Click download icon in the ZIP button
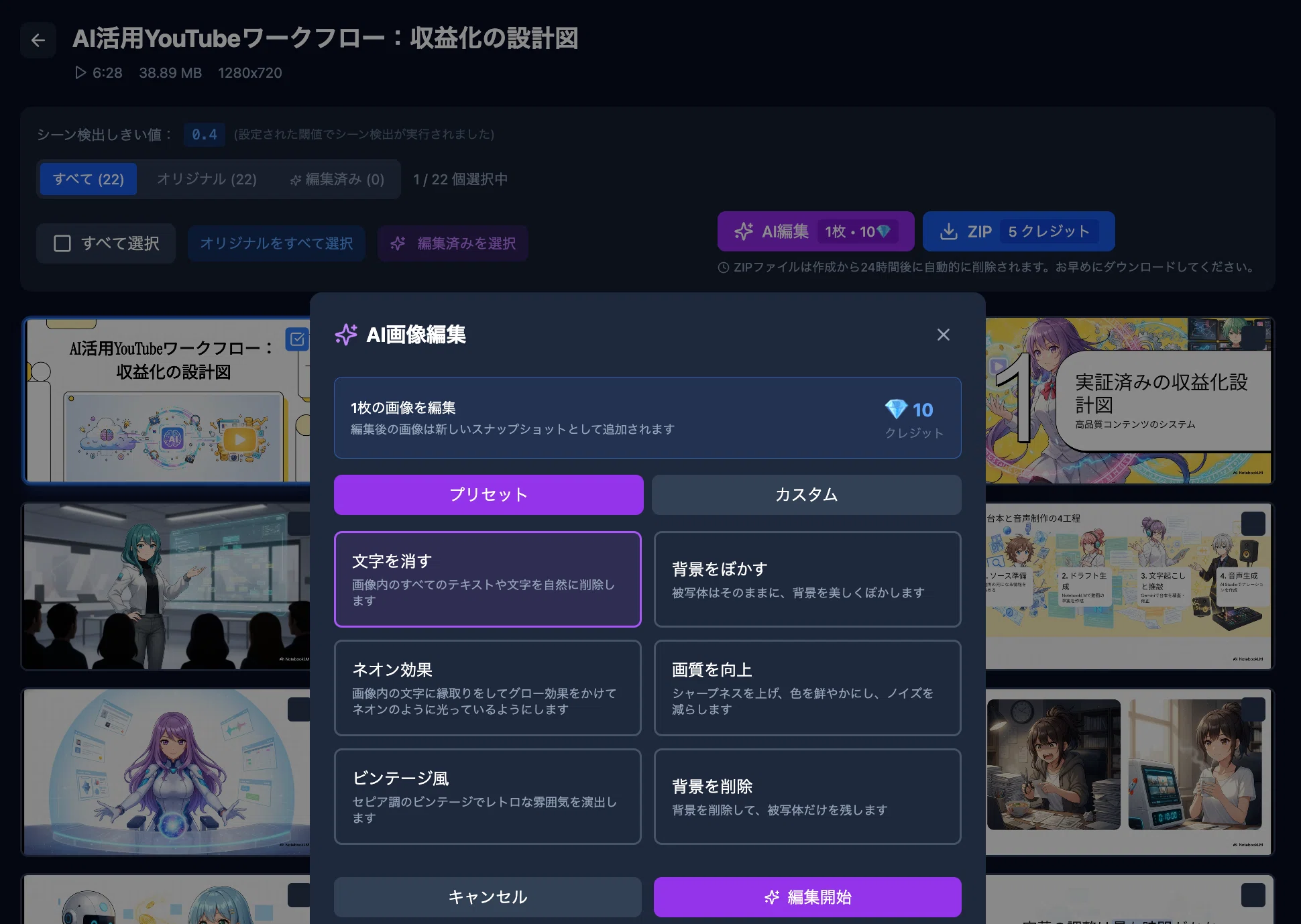This screenshot has width=1301, height=924. click(949, 231)
